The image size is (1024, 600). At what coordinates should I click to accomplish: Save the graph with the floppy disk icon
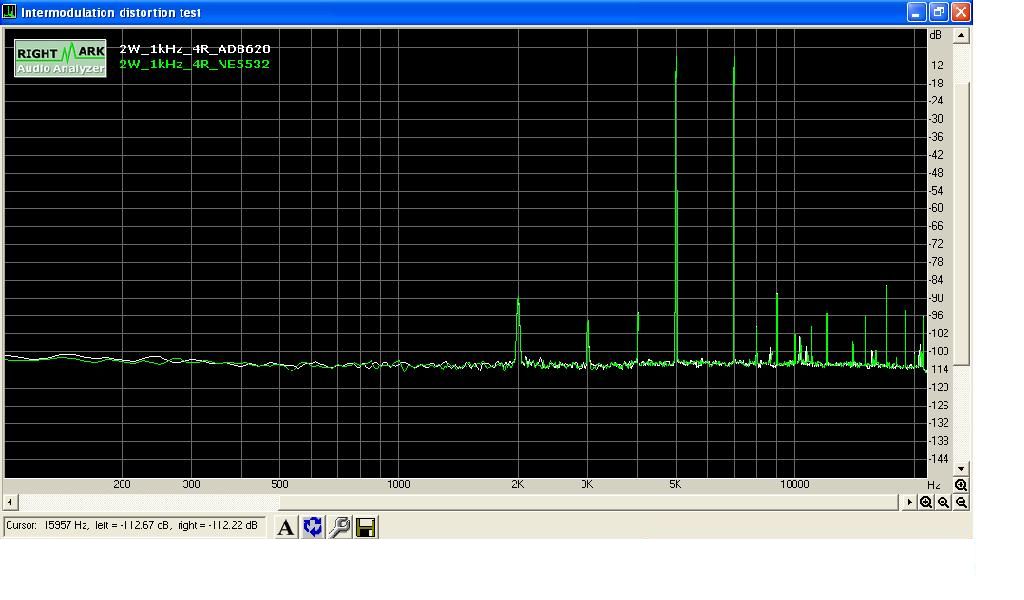[x=366, y=527]
